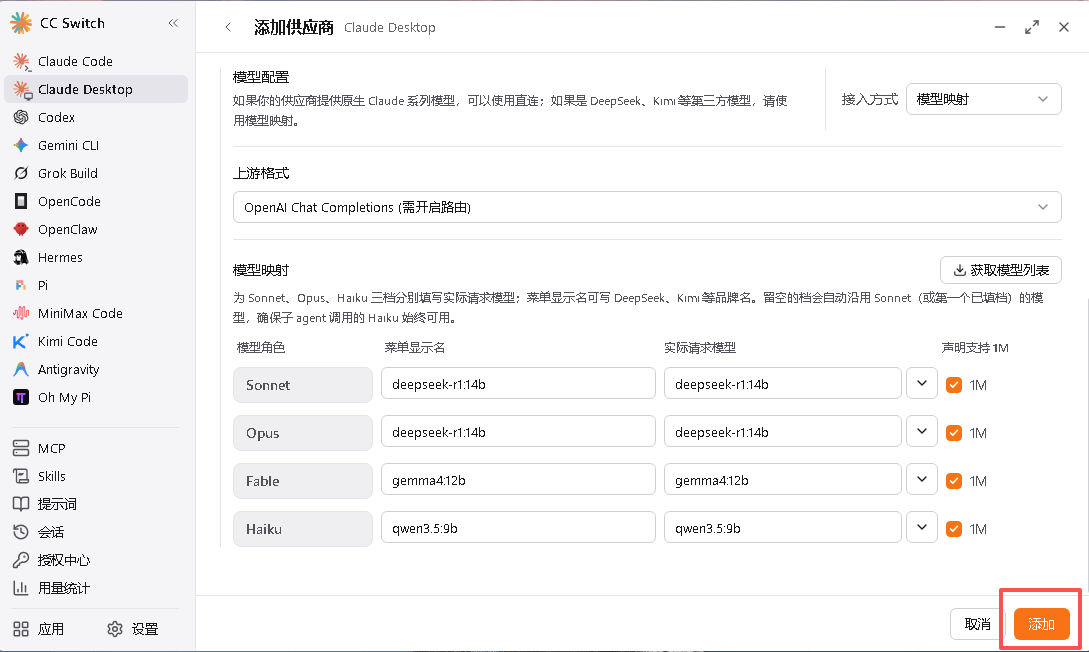Screen dimensions: 1089x652
Task: Open OpenCode via its square icon
Action: (x=21, y=201)
